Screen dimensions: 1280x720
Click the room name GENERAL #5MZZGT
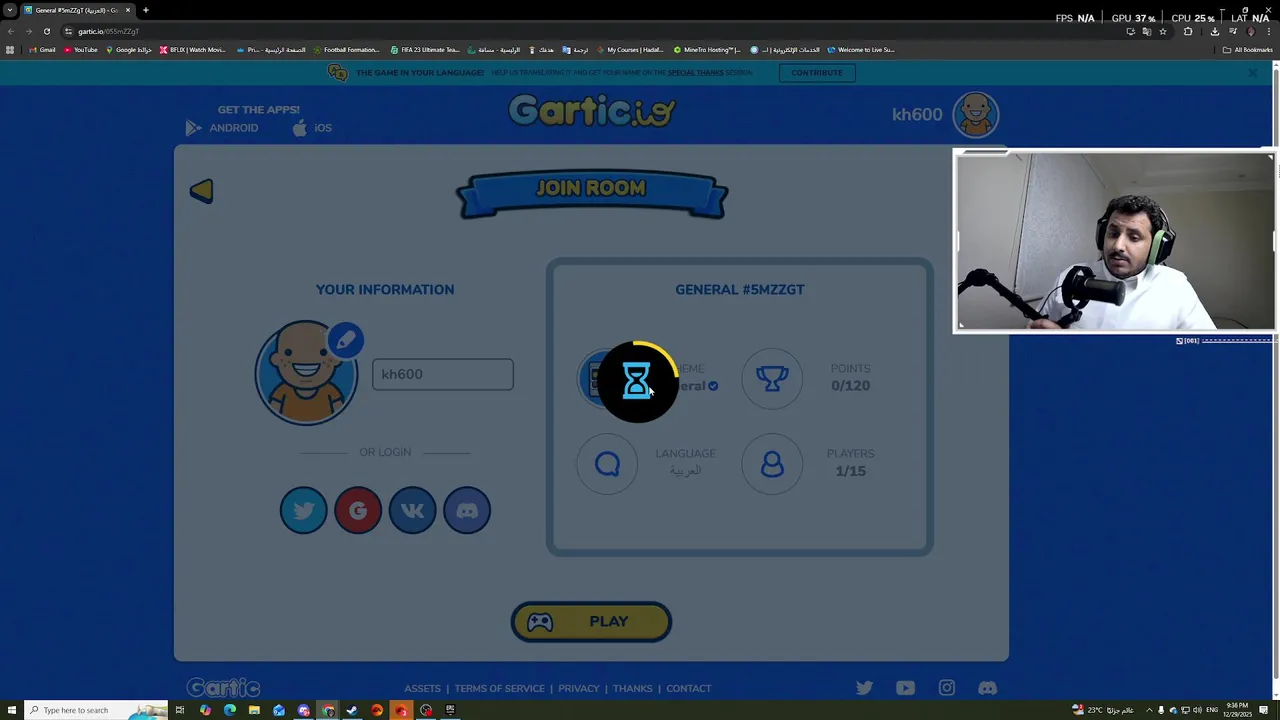pos(739,289)
